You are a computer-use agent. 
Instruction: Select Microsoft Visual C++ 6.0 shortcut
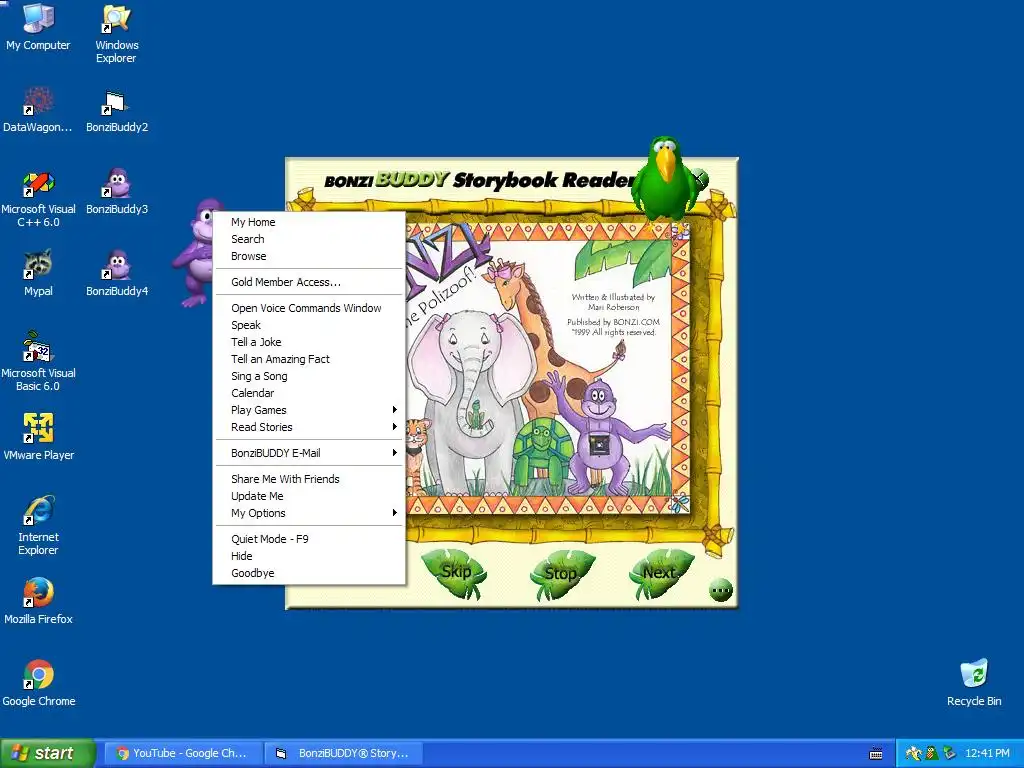[38, 199]
